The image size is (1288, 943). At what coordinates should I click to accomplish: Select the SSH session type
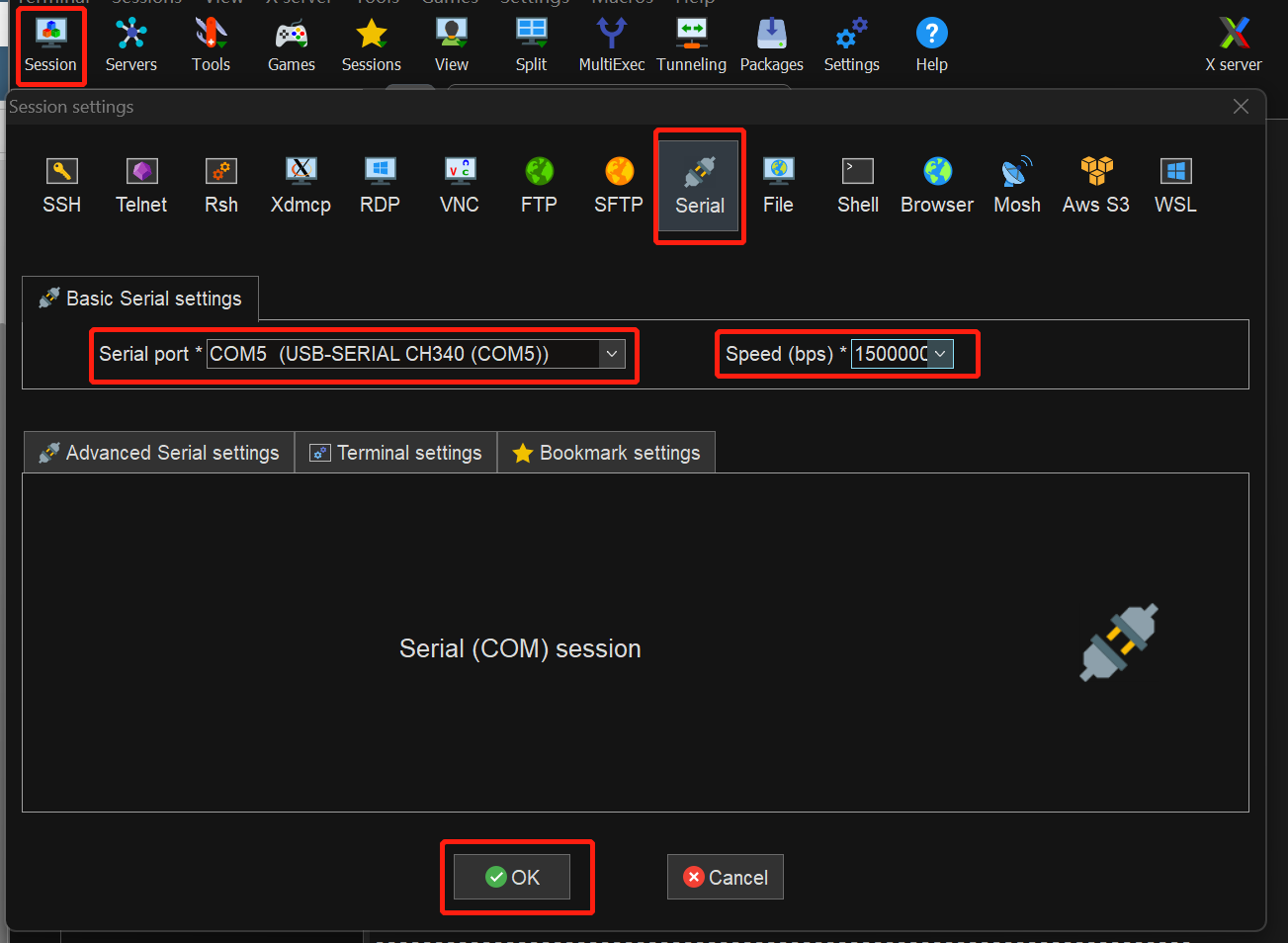(61, 186)
